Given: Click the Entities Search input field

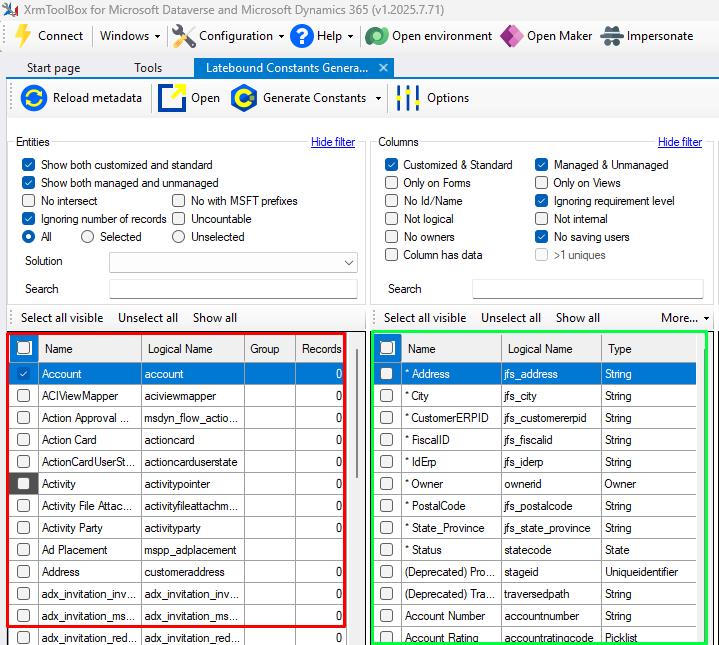Looking at the screenshot, I should [233, 289].
